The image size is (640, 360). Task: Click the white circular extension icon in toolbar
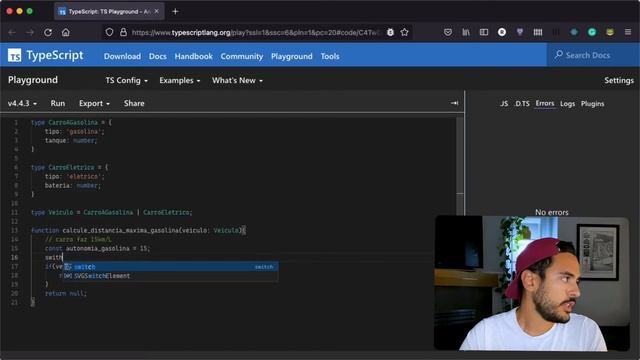[502, 32]
